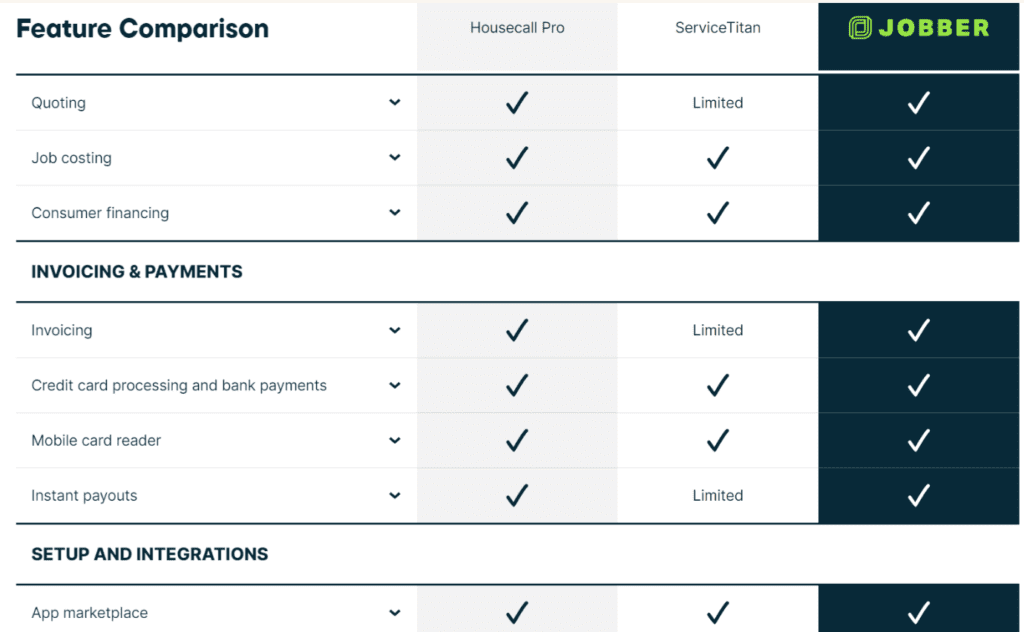Click ServiceTitan checkmark for App marketplace
Viewport: 1024px width, 632px height.
pyautogui.click(x=717, y=612)
